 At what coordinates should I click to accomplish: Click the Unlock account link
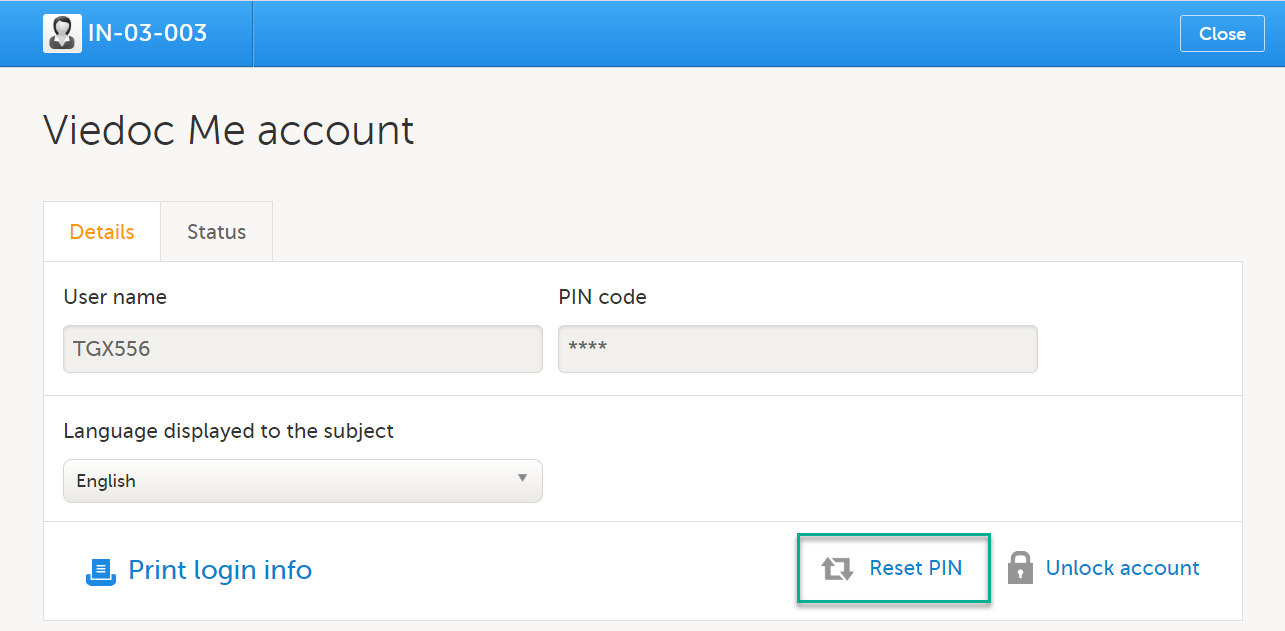[1122, 568]
